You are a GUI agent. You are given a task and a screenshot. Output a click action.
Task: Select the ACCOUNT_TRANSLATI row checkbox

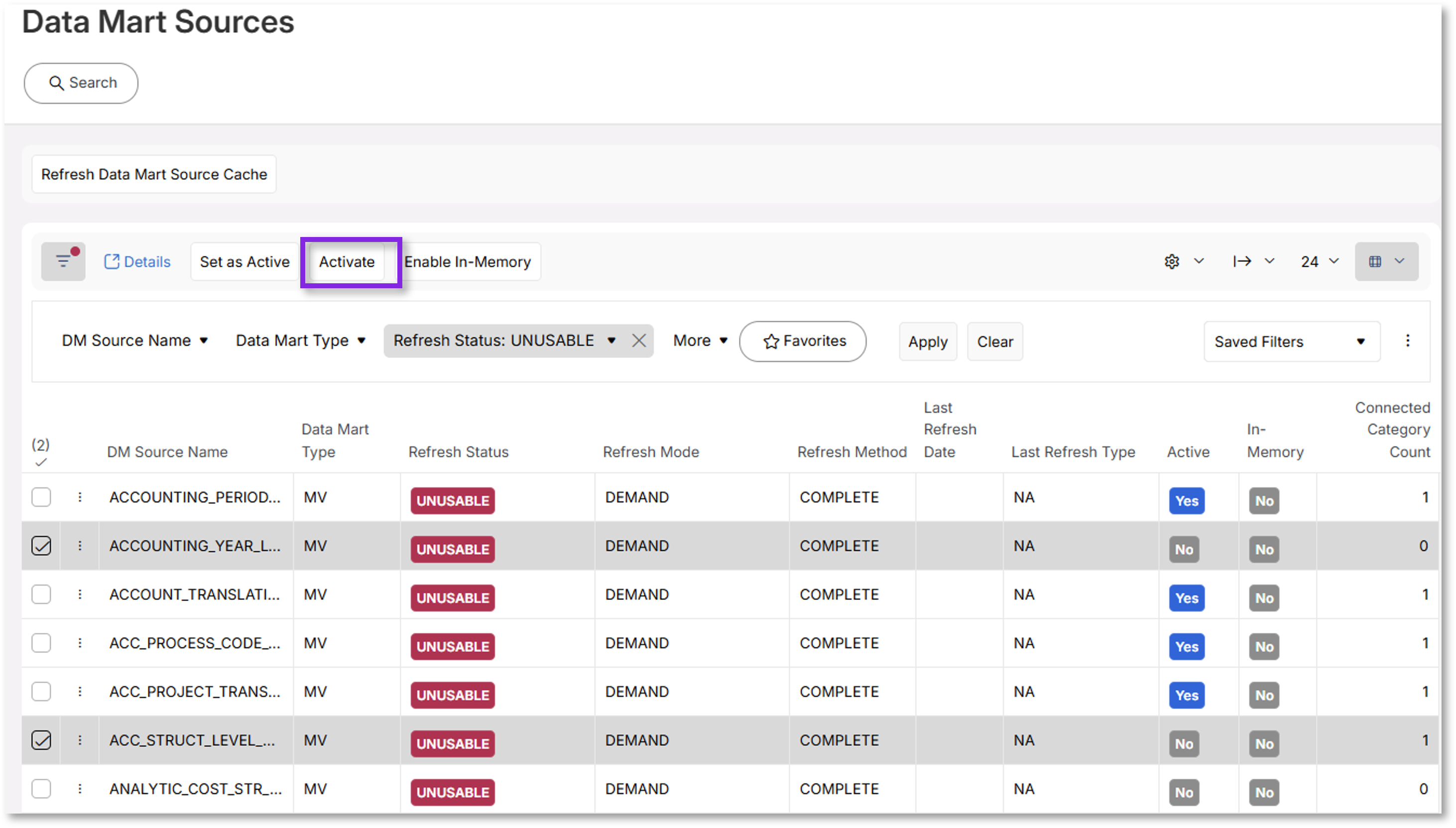[41, 594]
